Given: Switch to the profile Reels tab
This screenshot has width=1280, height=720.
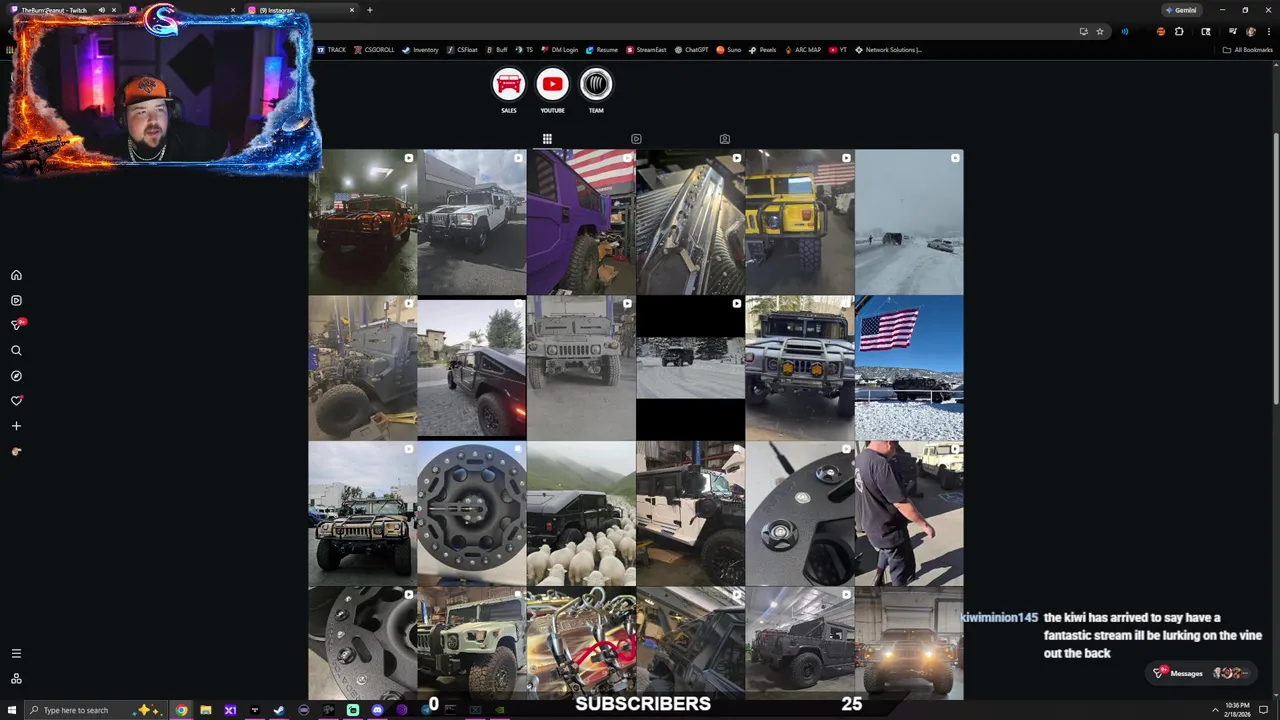Looking at the screenshot, I should [x=636, y=139].
